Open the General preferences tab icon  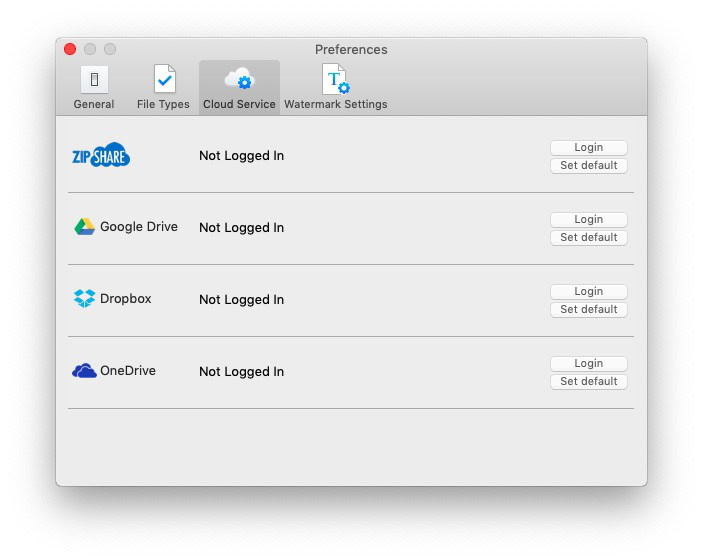pyautogui.click(x=94, y=79)
